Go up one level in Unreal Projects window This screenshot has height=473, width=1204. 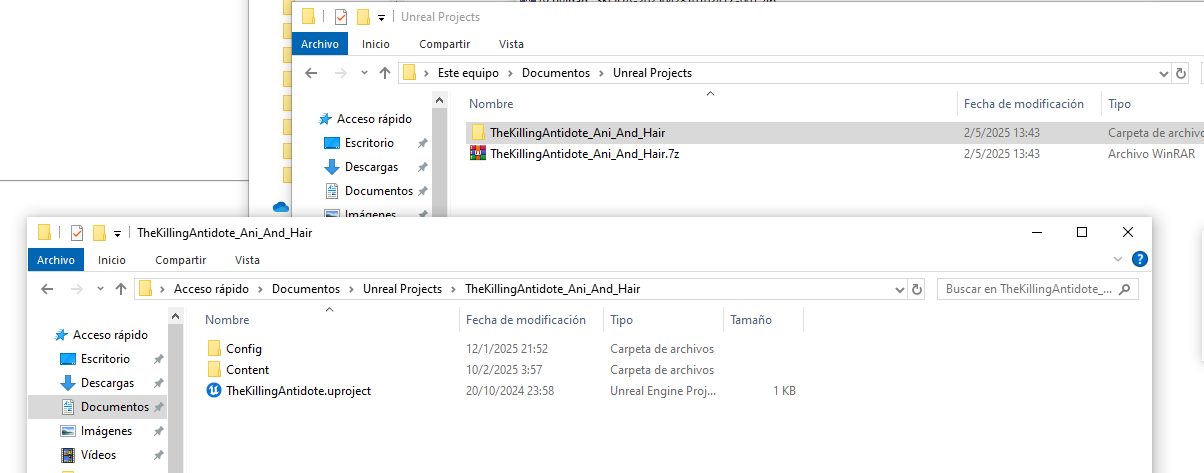385,73
